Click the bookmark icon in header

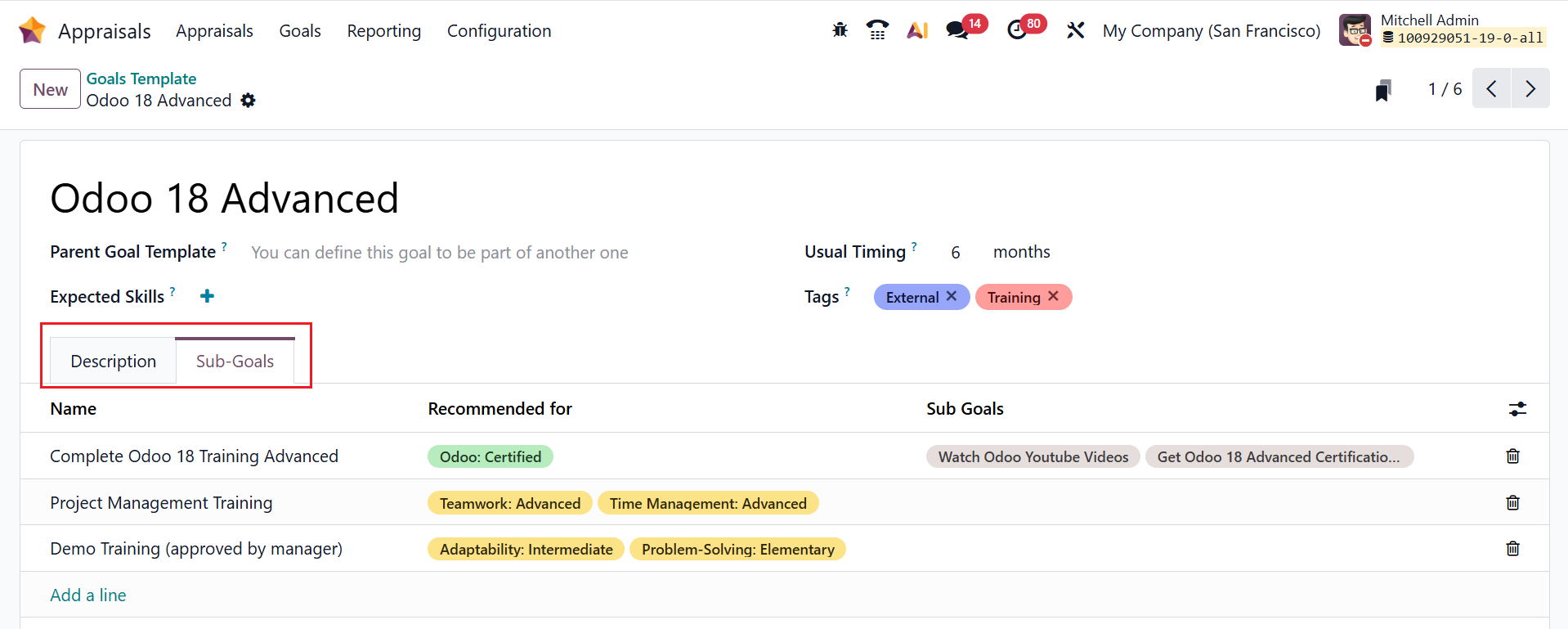pyautogui.click(x=1382, y=90)
